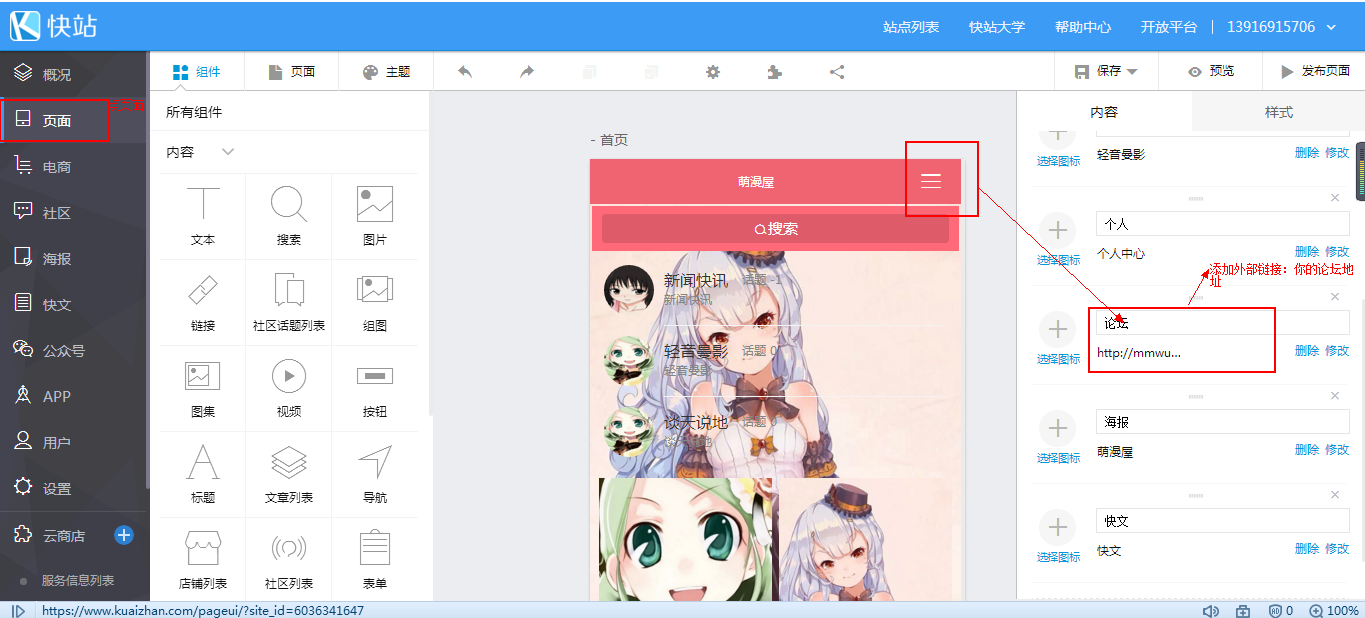Click 删除 for 个人中心 item
This screenshot has width=1365, height=618.
1307,252
